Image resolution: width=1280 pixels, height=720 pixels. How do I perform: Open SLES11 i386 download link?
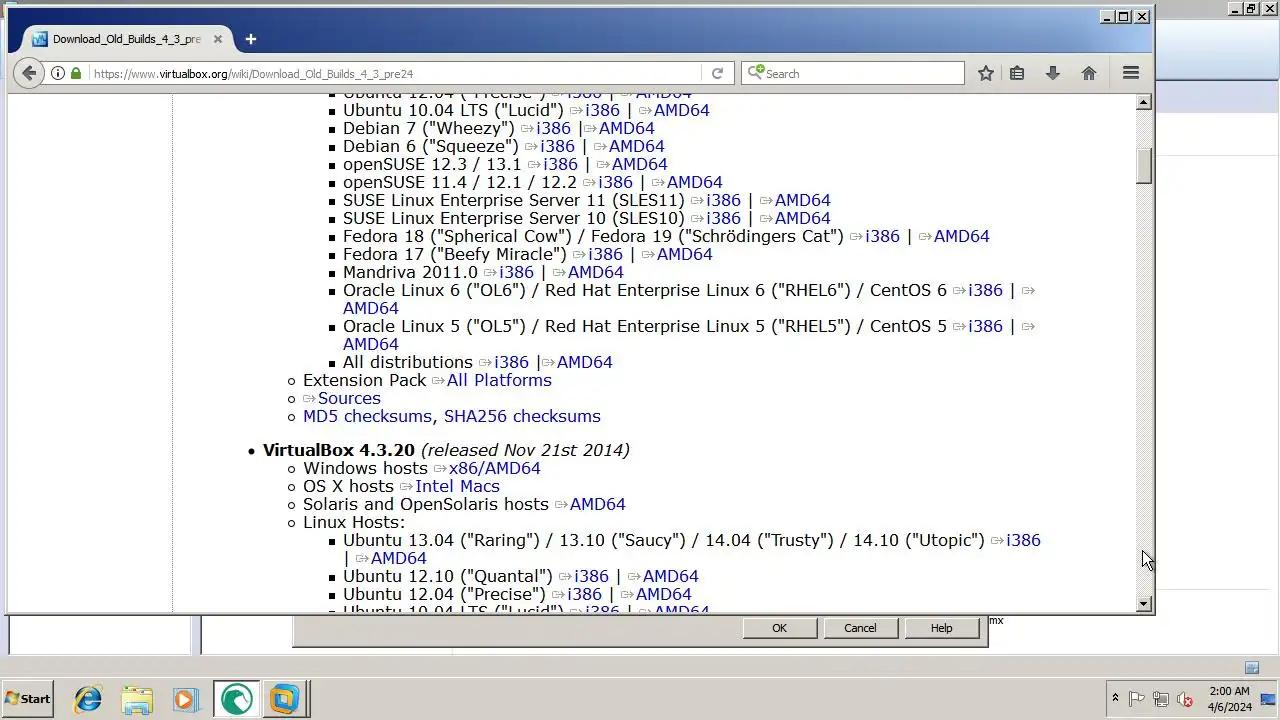pyautogui.click(x=723, y=200)
